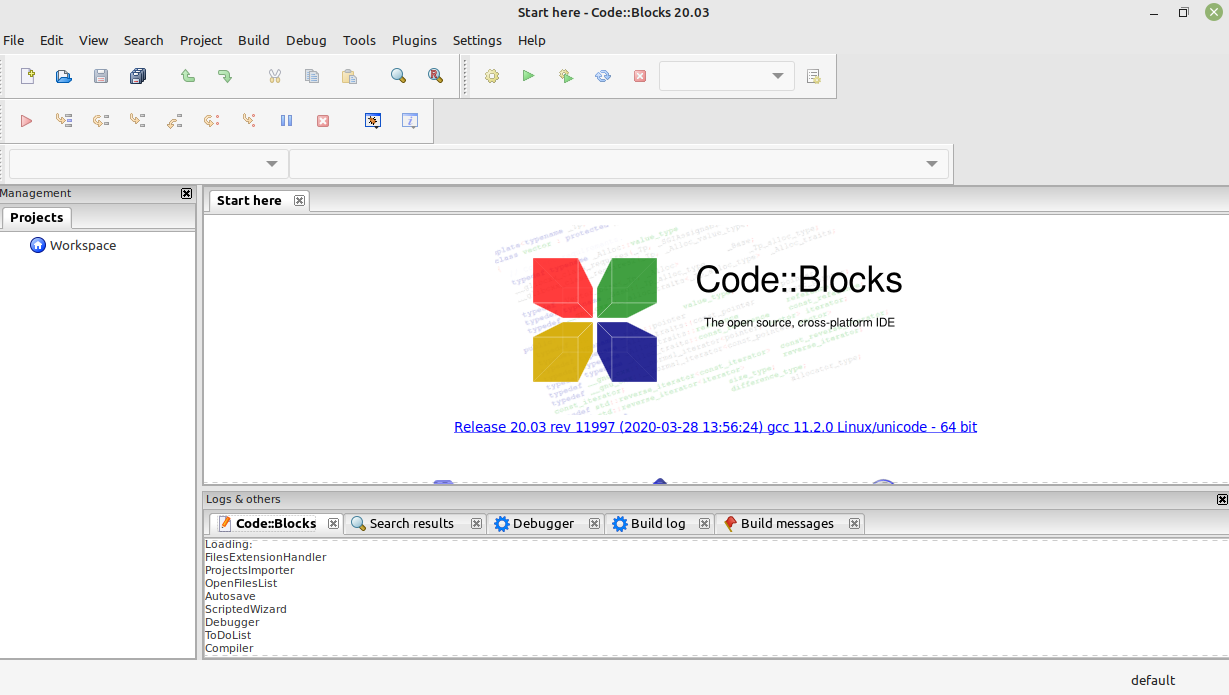Screen dimensions: 1229x695
Task: Close the Management panel
Action: click(x=186, y=193)
